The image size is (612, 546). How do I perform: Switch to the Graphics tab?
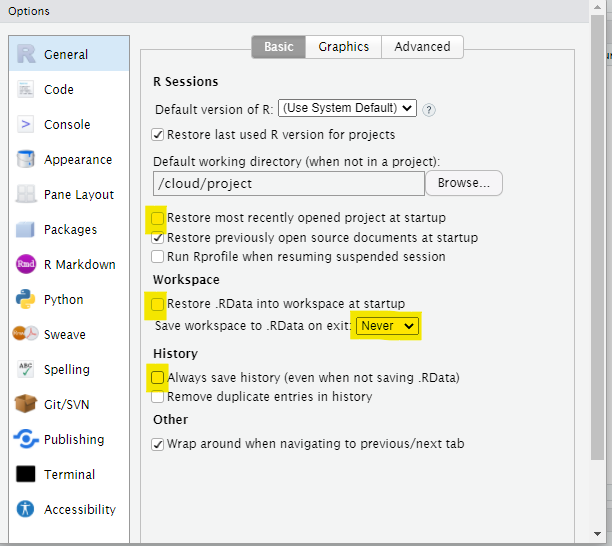coord(343,47)
